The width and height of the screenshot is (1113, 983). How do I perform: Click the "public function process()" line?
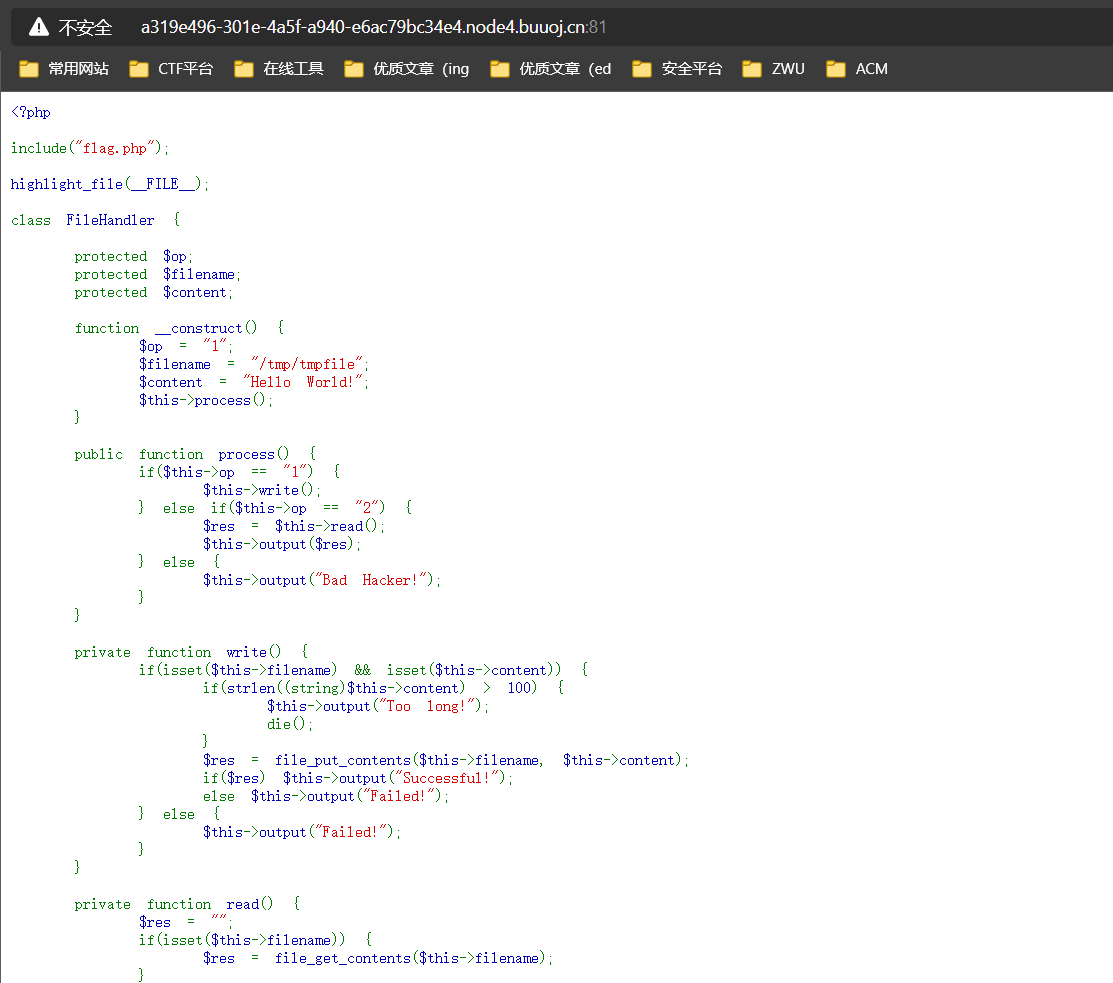[x=196, y=454]
